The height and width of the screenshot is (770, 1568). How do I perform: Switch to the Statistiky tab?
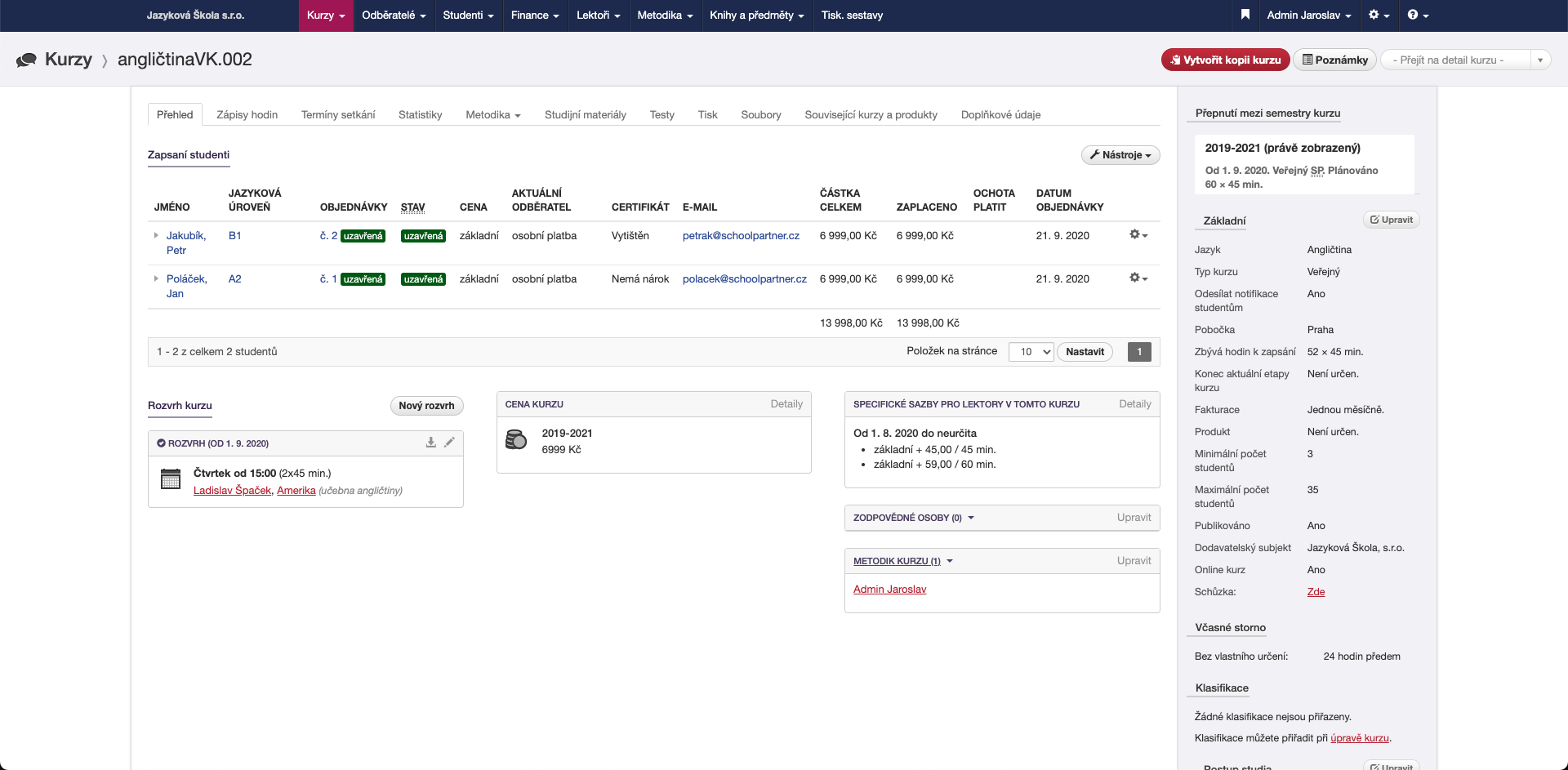[x=421, y=115]
